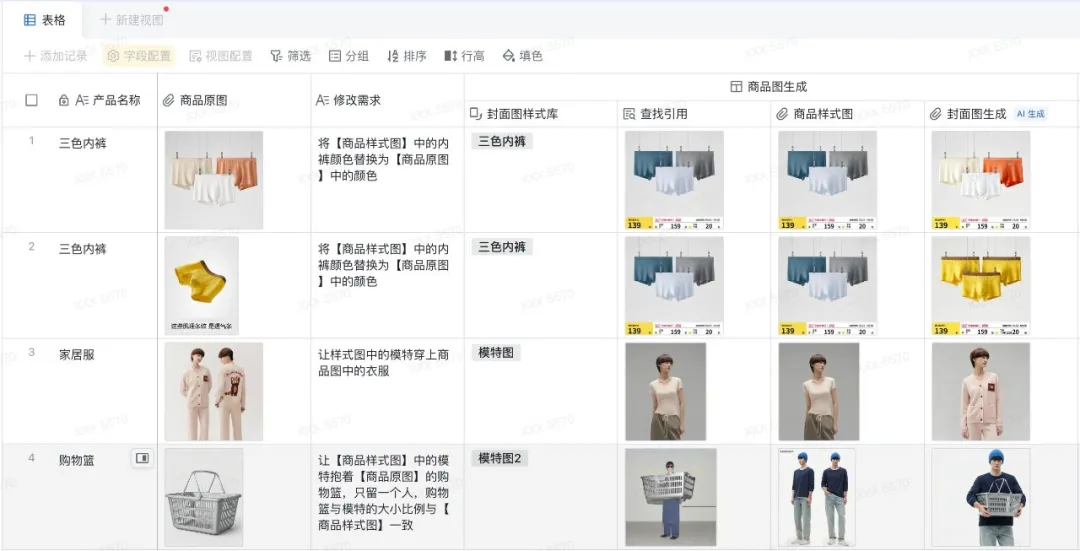The image size is (1080, 551).
Task: Click the AI 生成 badge
Action: (x=1031, y=114)
